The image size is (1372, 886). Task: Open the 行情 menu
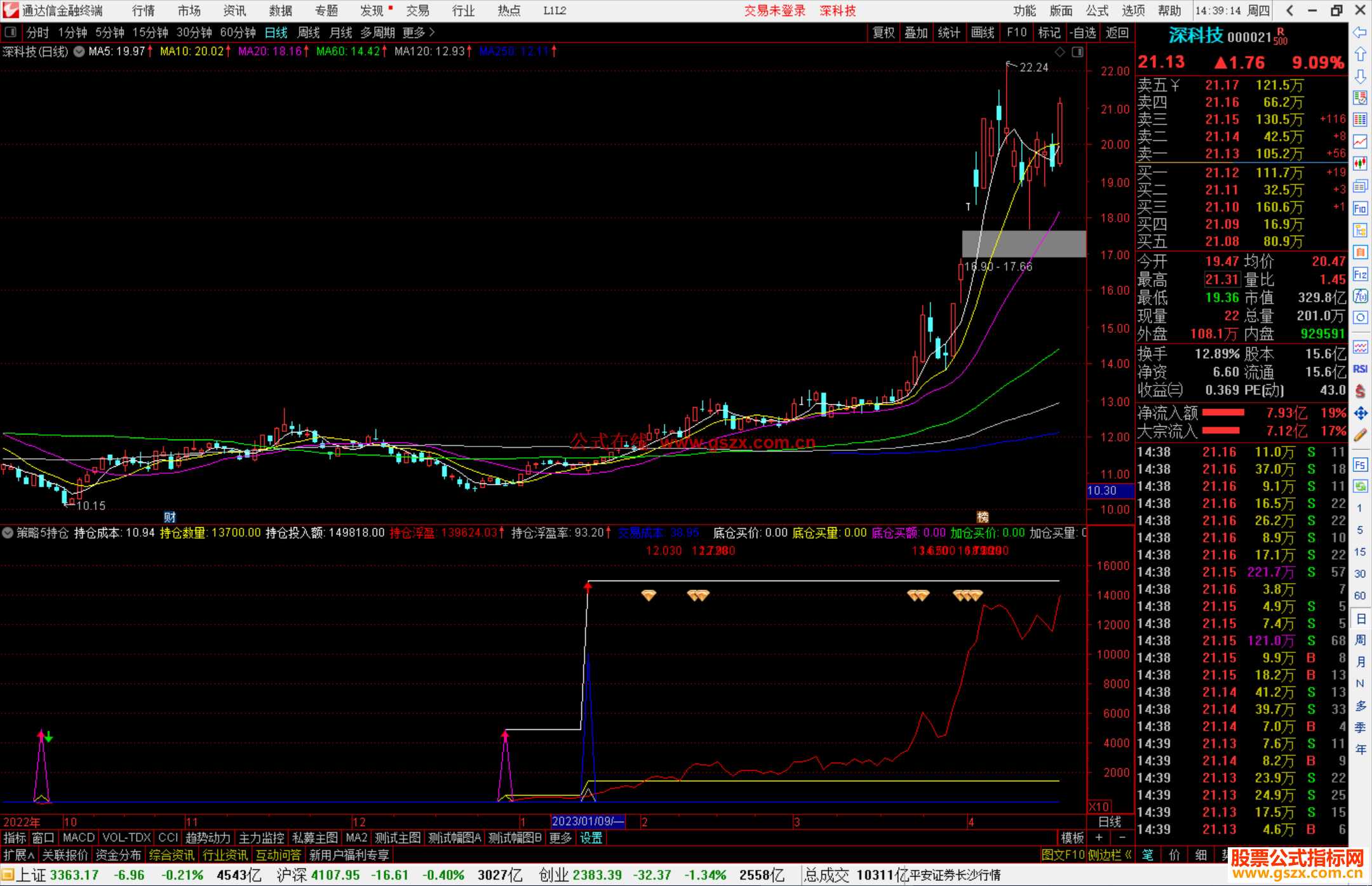(x=143, y=11)
